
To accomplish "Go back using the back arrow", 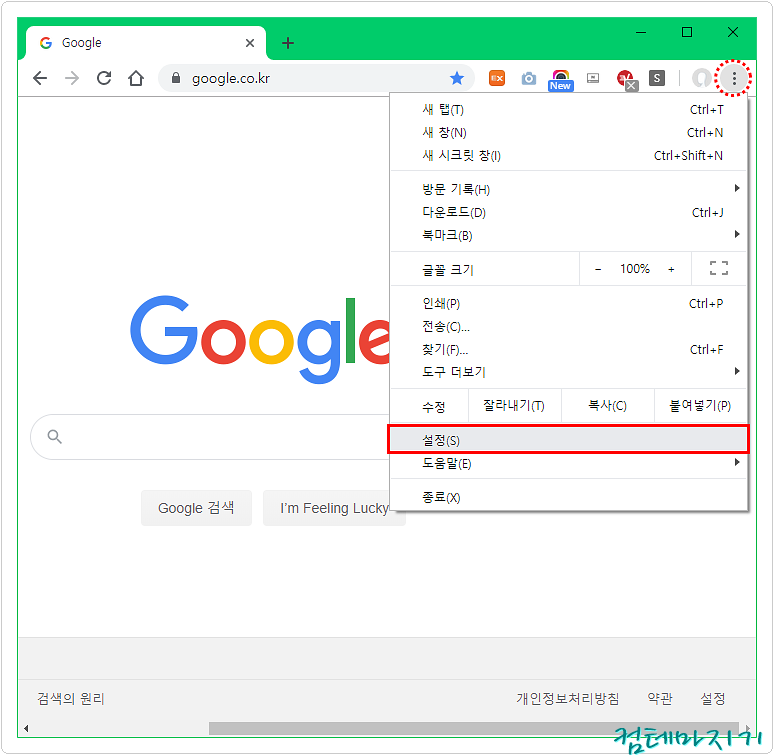I will click(40, 78).
